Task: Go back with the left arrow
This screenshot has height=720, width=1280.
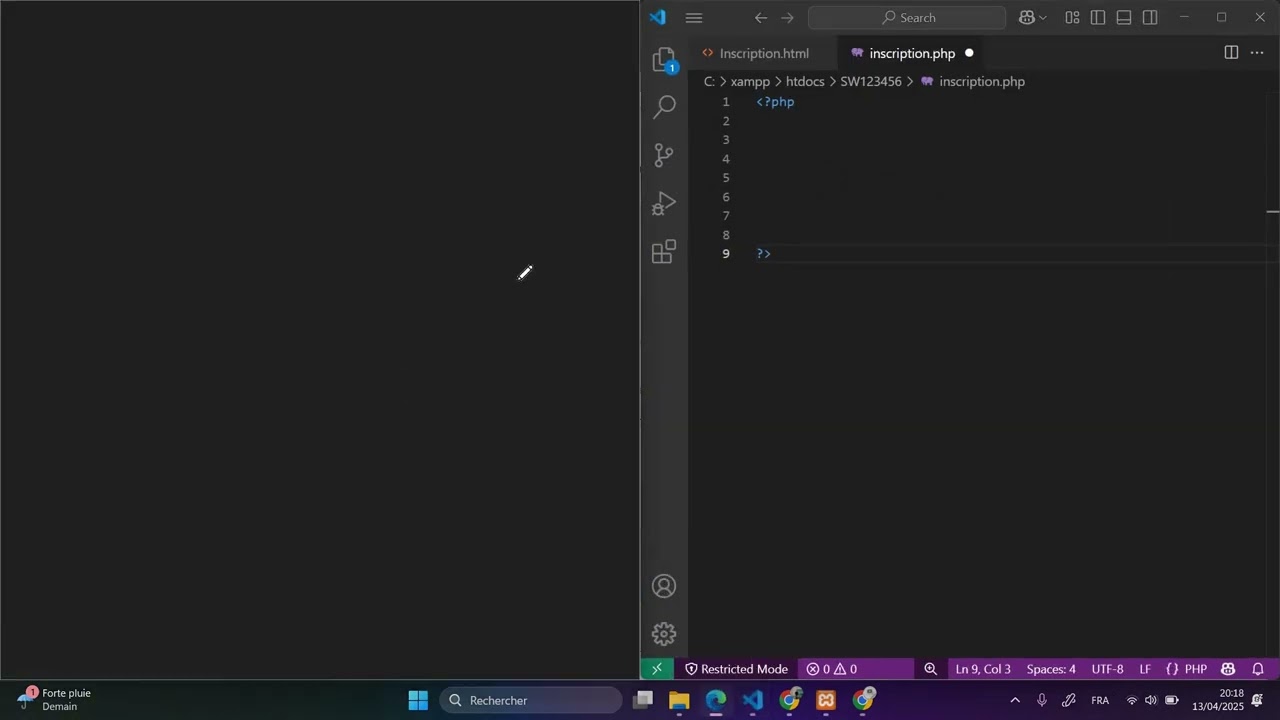Action: click(761, 17)
